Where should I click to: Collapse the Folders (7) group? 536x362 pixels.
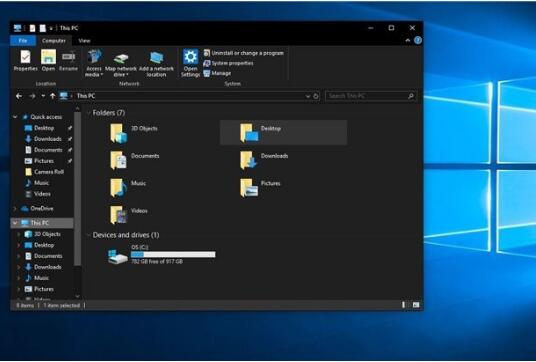pyautogui.click(x=88, y=113)
